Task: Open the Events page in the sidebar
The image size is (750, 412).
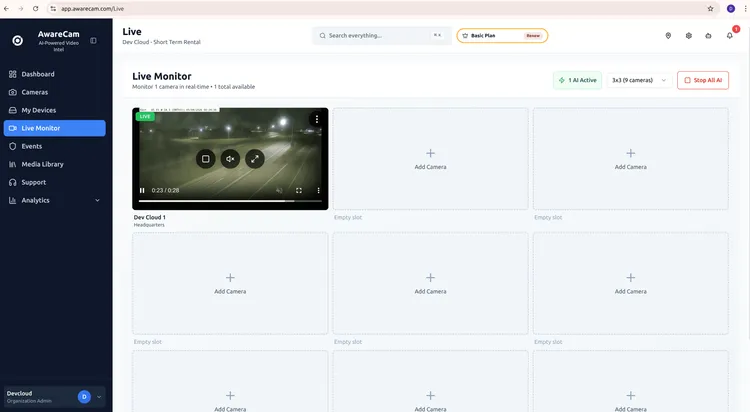Action: point(55,146)
